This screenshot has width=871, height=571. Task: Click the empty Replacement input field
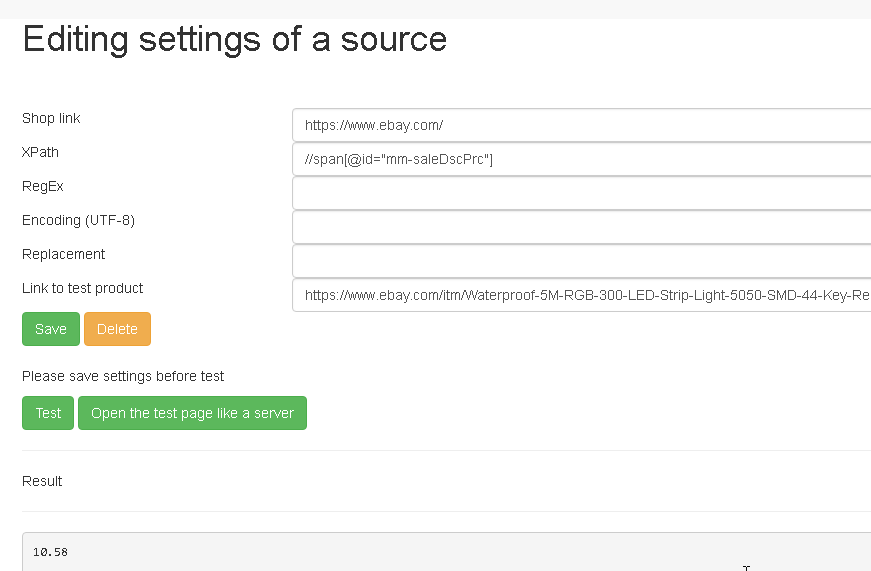point(582,261)
